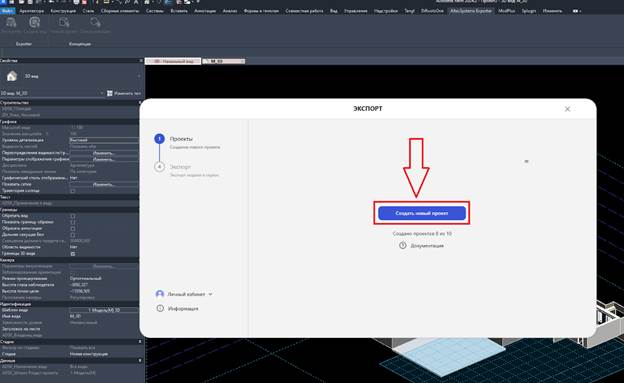Click the Шаблон вида value button
This screenshot has height=383, width=624.
pos(104,310)
